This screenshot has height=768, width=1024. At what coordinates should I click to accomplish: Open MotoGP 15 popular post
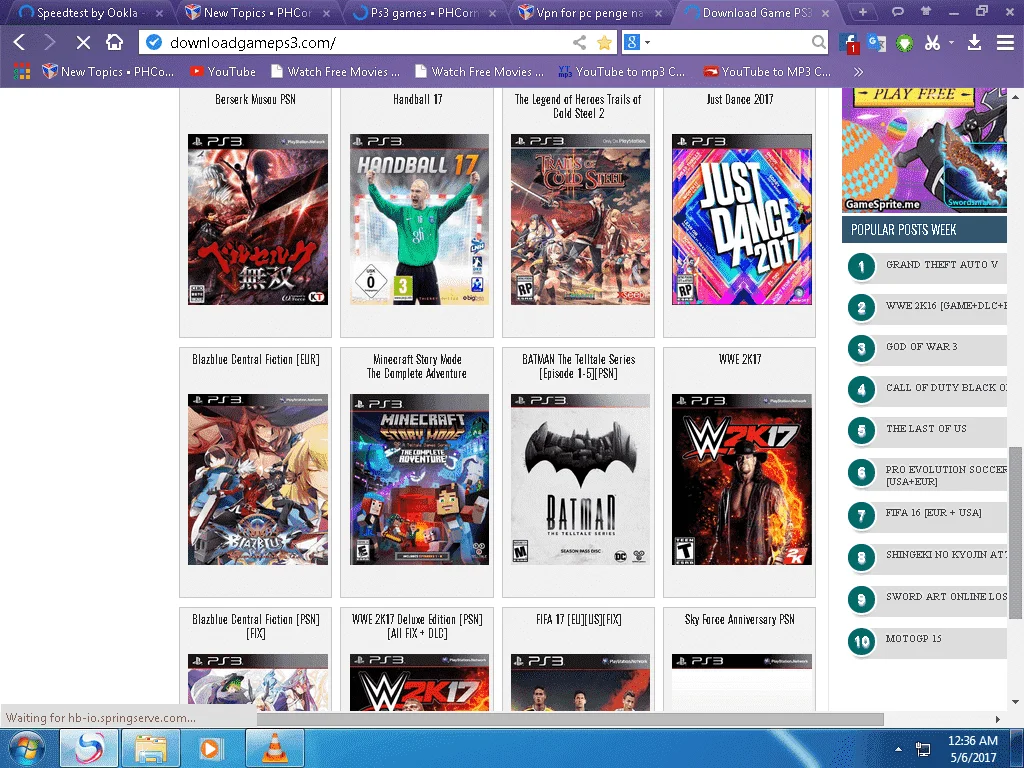coord(913,639)
